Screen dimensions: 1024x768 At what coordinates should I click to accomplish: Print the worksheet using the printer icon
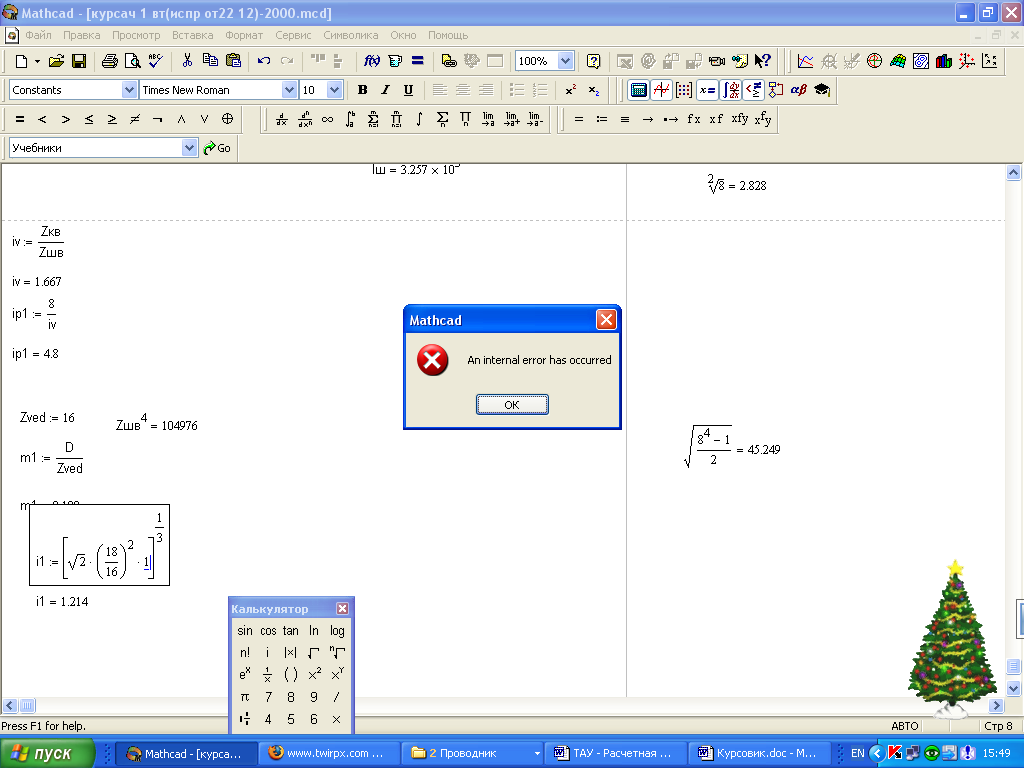pyautogui.click(x=110, y=61)
